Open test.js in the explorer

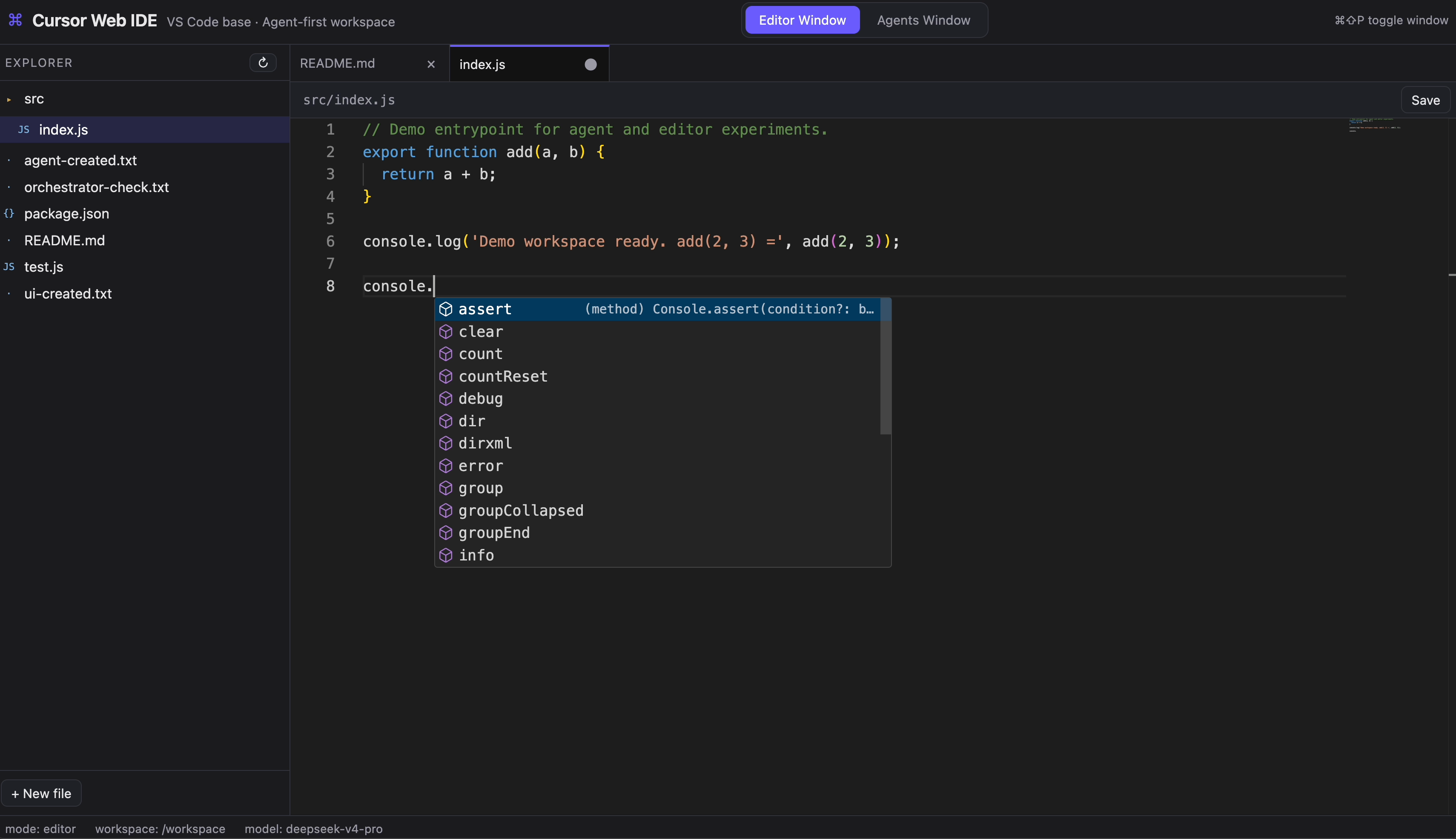[145, 267]
